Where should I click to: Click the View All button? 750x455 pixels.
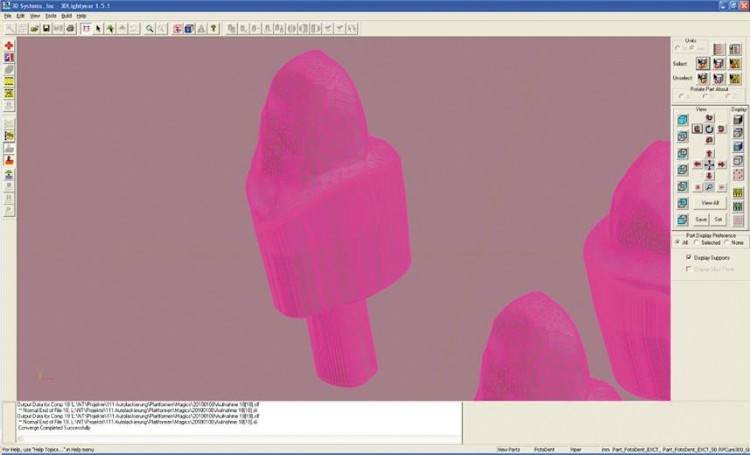(x=710, y=203)
